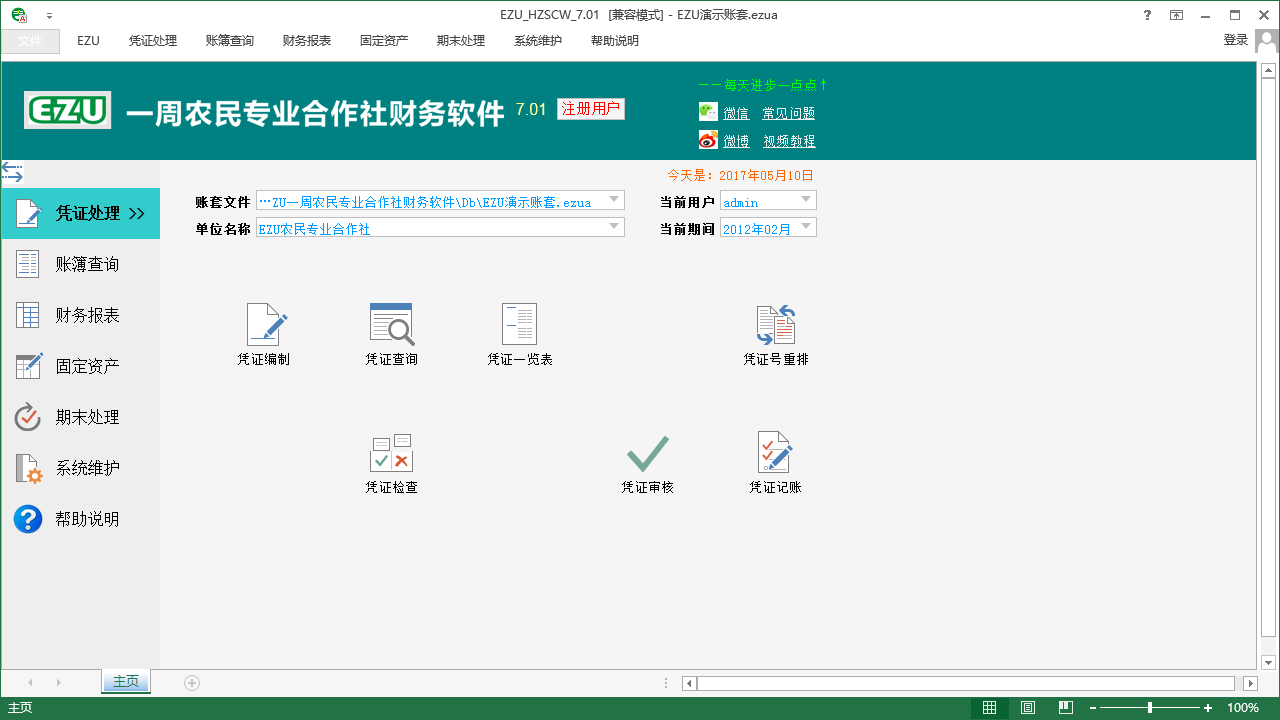Open the ribbon display options button

[x=1177, y=15]
